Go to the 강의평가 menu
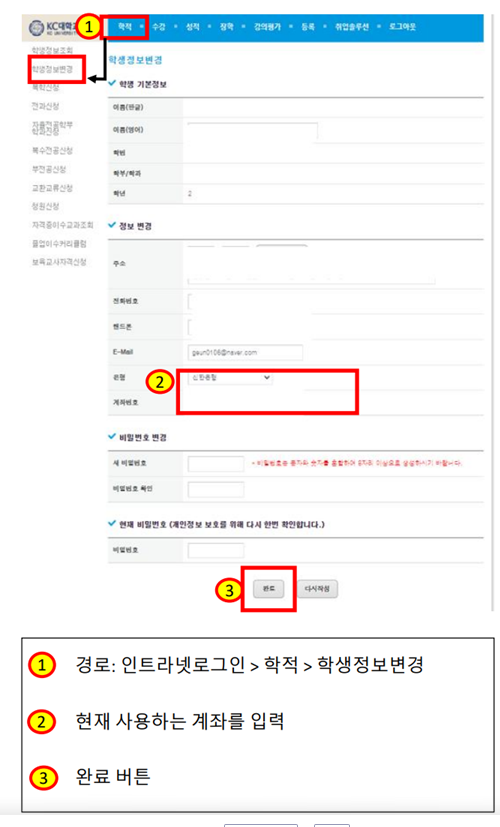Screen dimensions: 500x827 pyautogui.click(x=267, y=26)
